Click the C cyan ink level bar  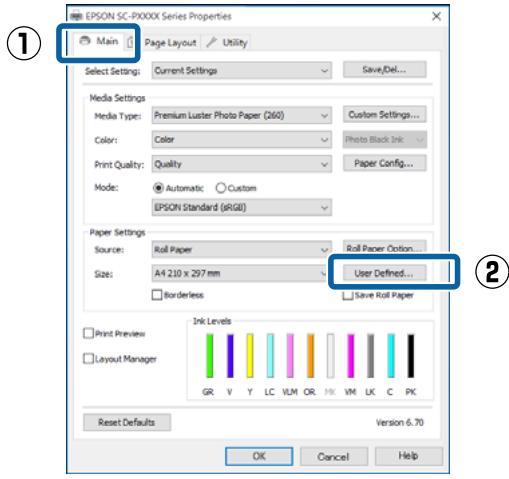[391, 356]
